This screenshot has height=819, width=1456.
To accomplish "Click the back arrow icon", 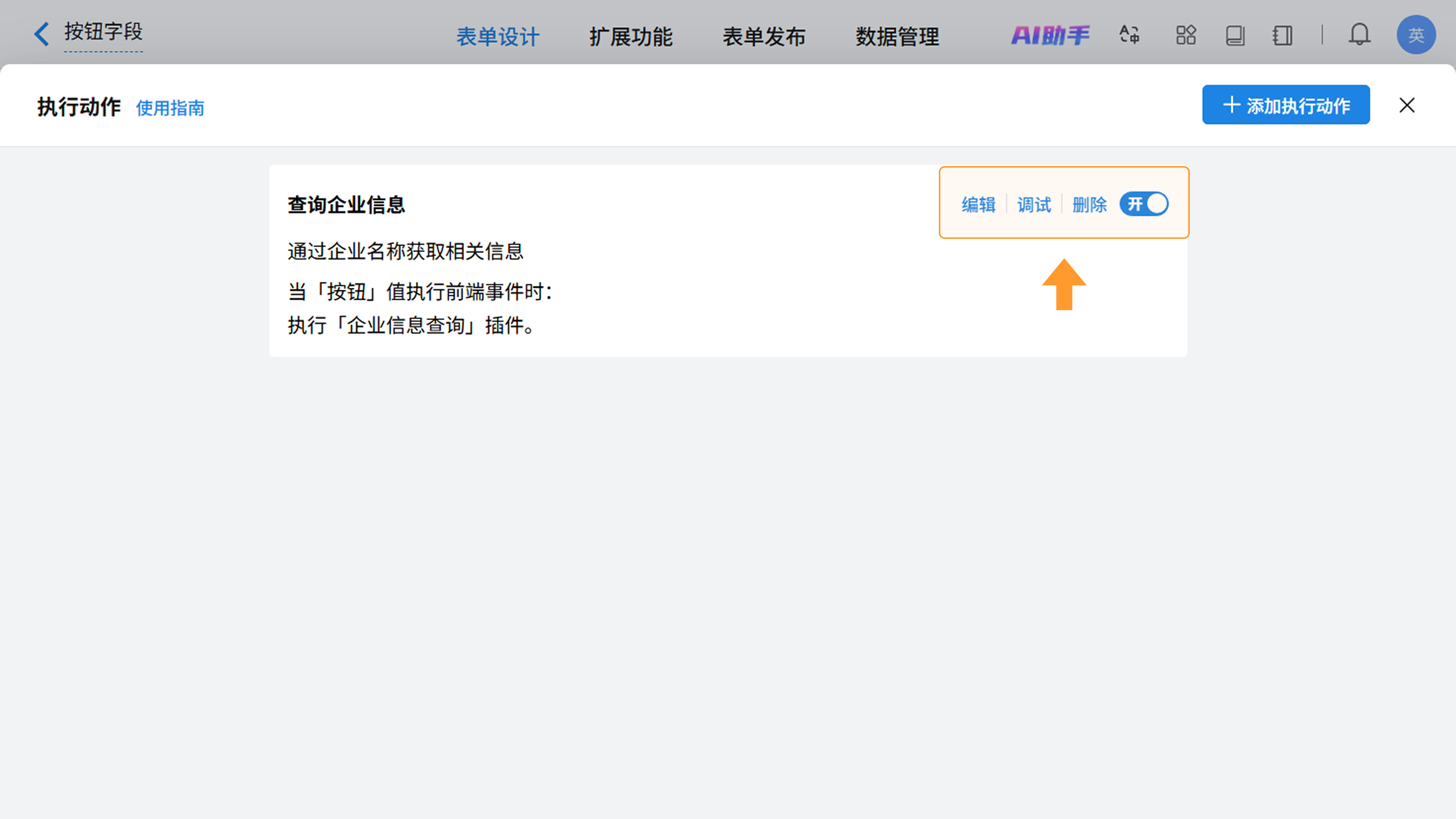I will [x=41, y=34].
